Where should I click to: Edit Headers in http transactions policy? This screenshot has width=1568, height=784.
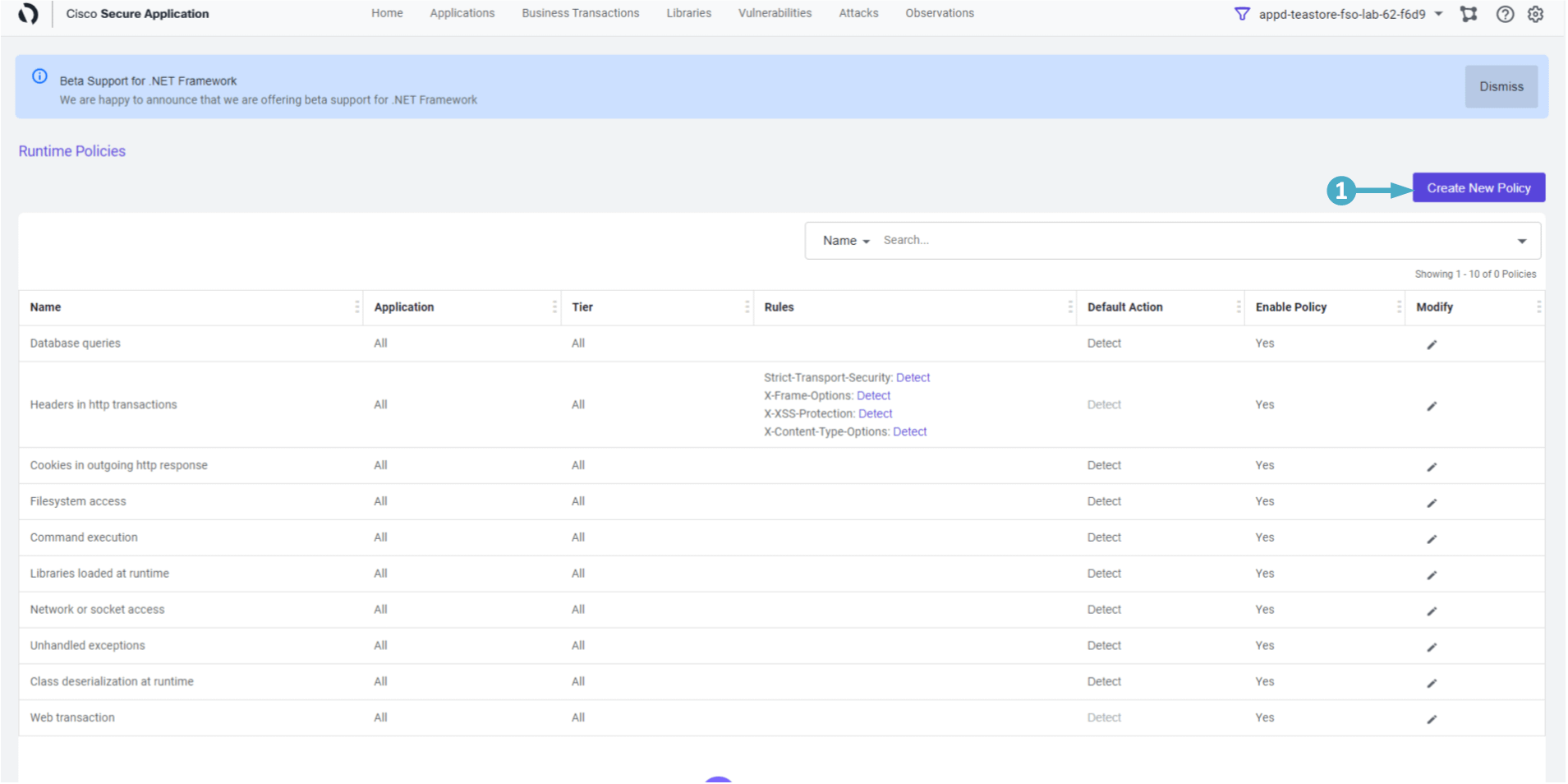pos(1432,406)
